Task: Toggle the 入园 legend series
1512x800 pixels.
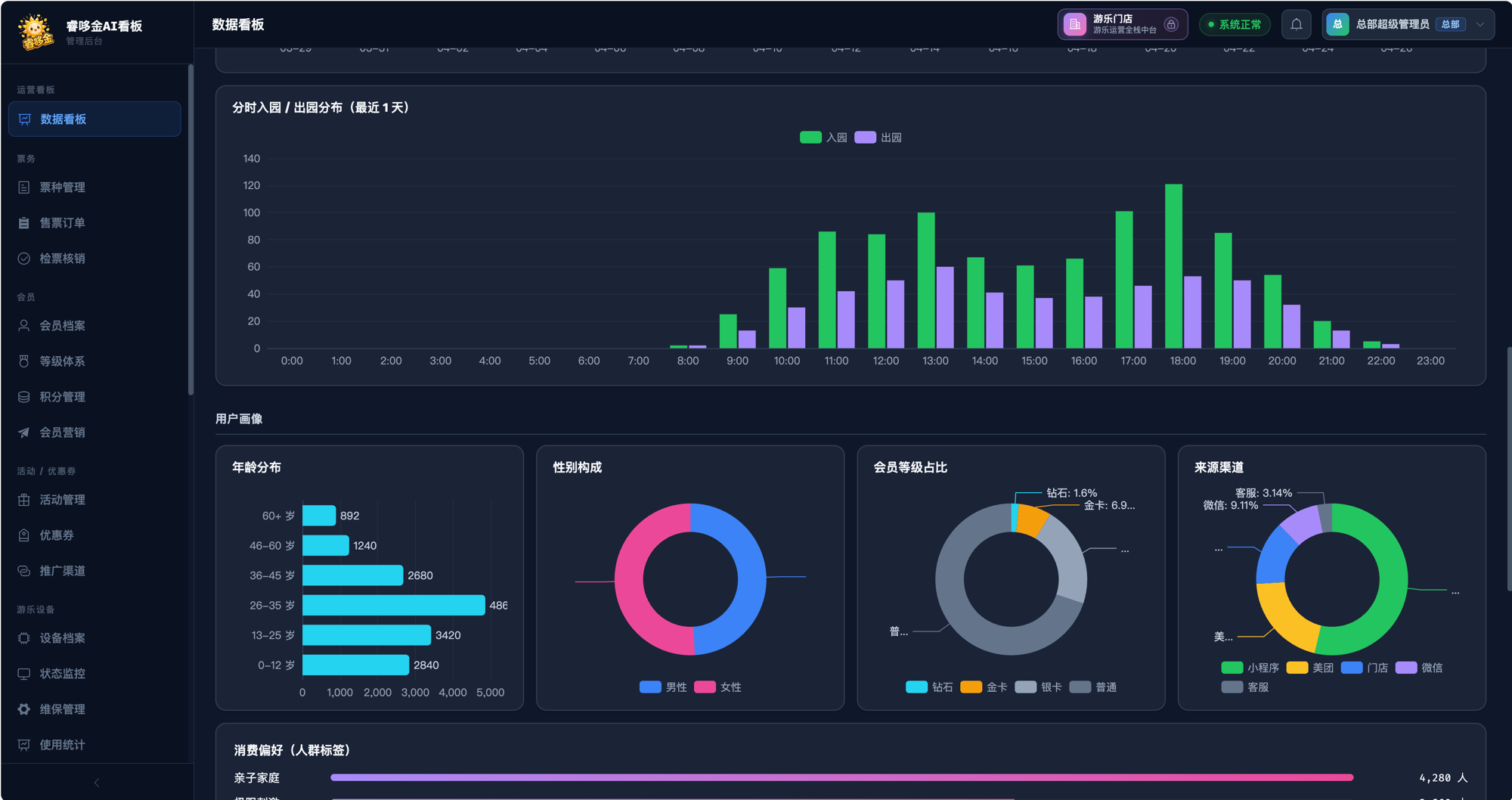Action: [823, 138]
